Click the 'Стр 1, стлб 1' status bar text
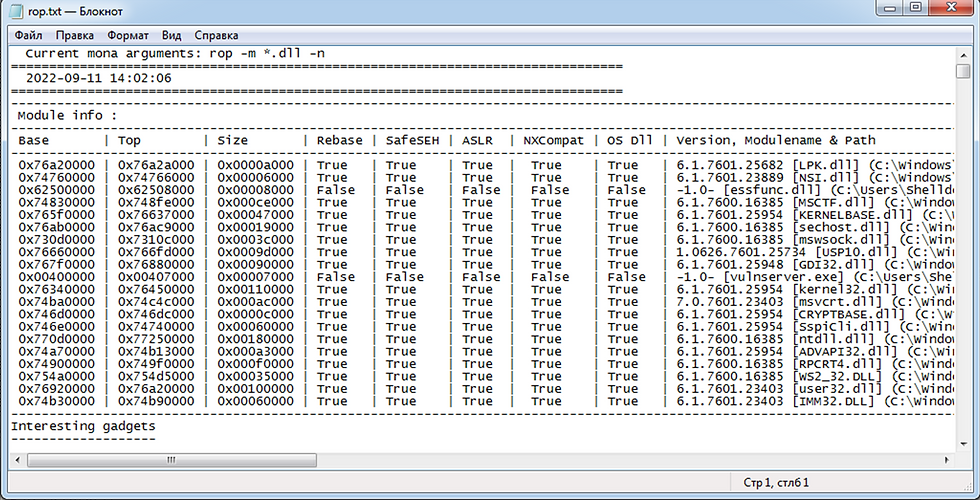The width and height of the screenshot is (980, 500). 776,482
